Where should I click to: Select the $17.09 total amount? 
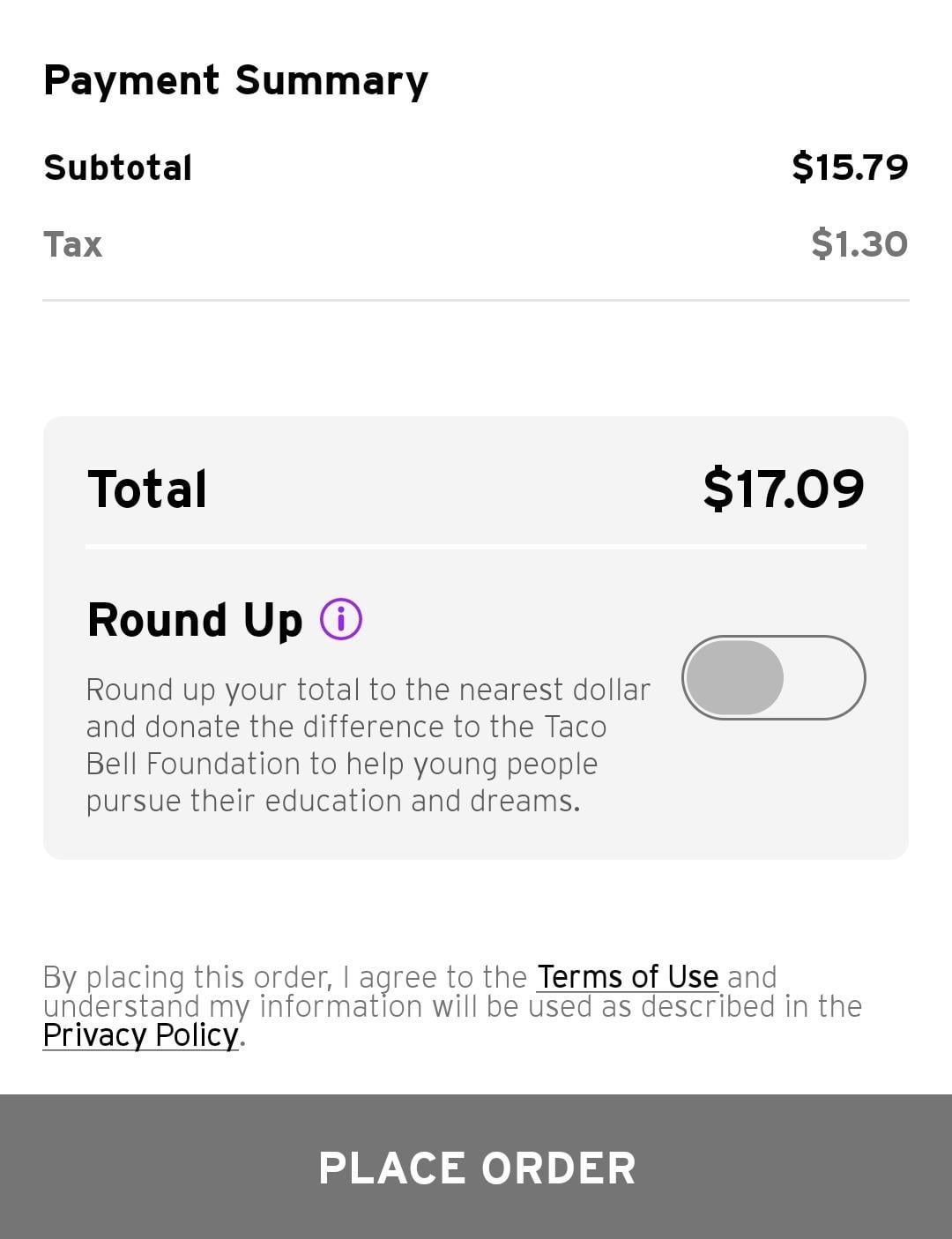click(783, 489)
